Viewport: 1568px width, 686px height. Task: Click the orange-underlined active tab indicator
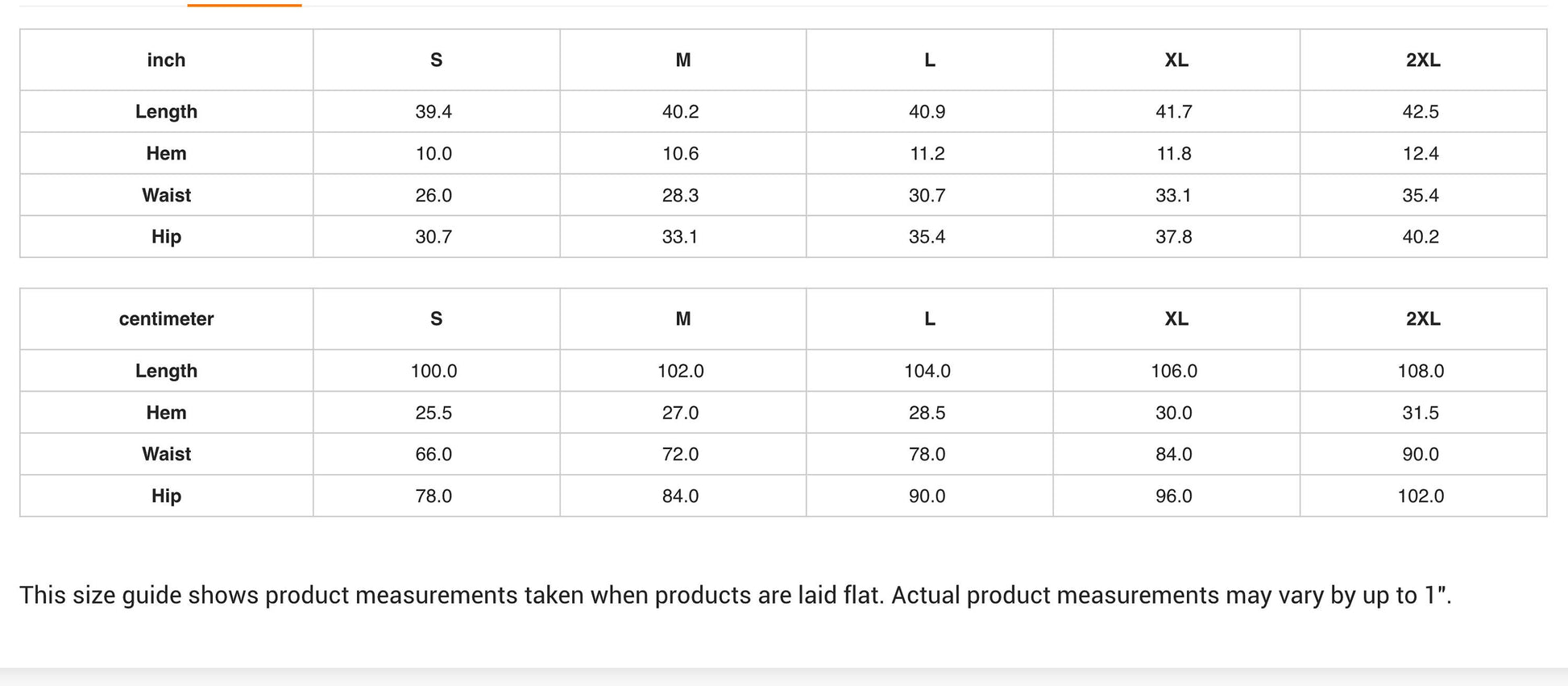coord(244,5)
